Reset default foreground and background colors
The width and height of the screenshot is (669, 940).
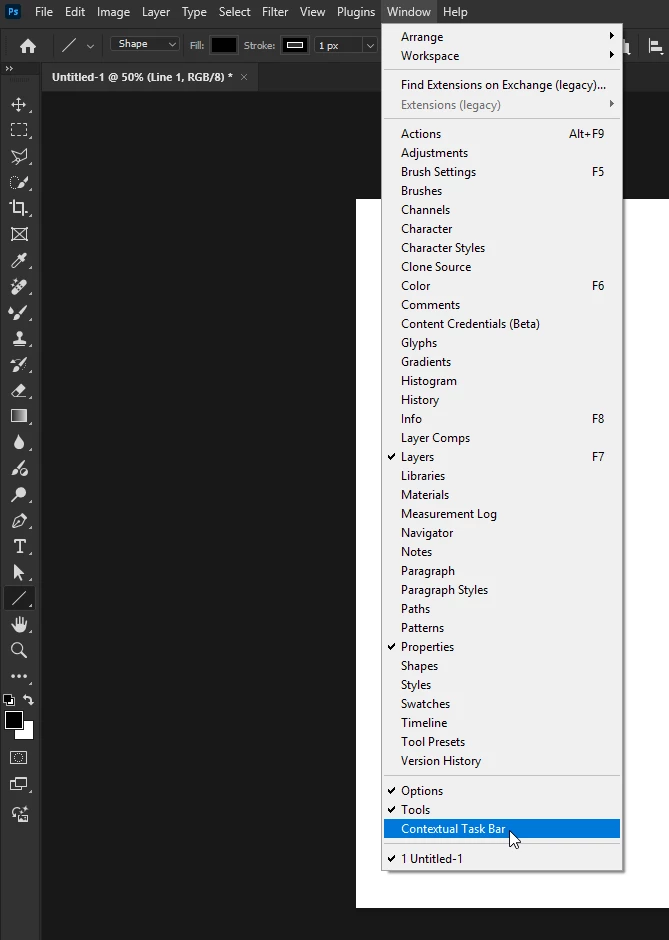point(9,700)
